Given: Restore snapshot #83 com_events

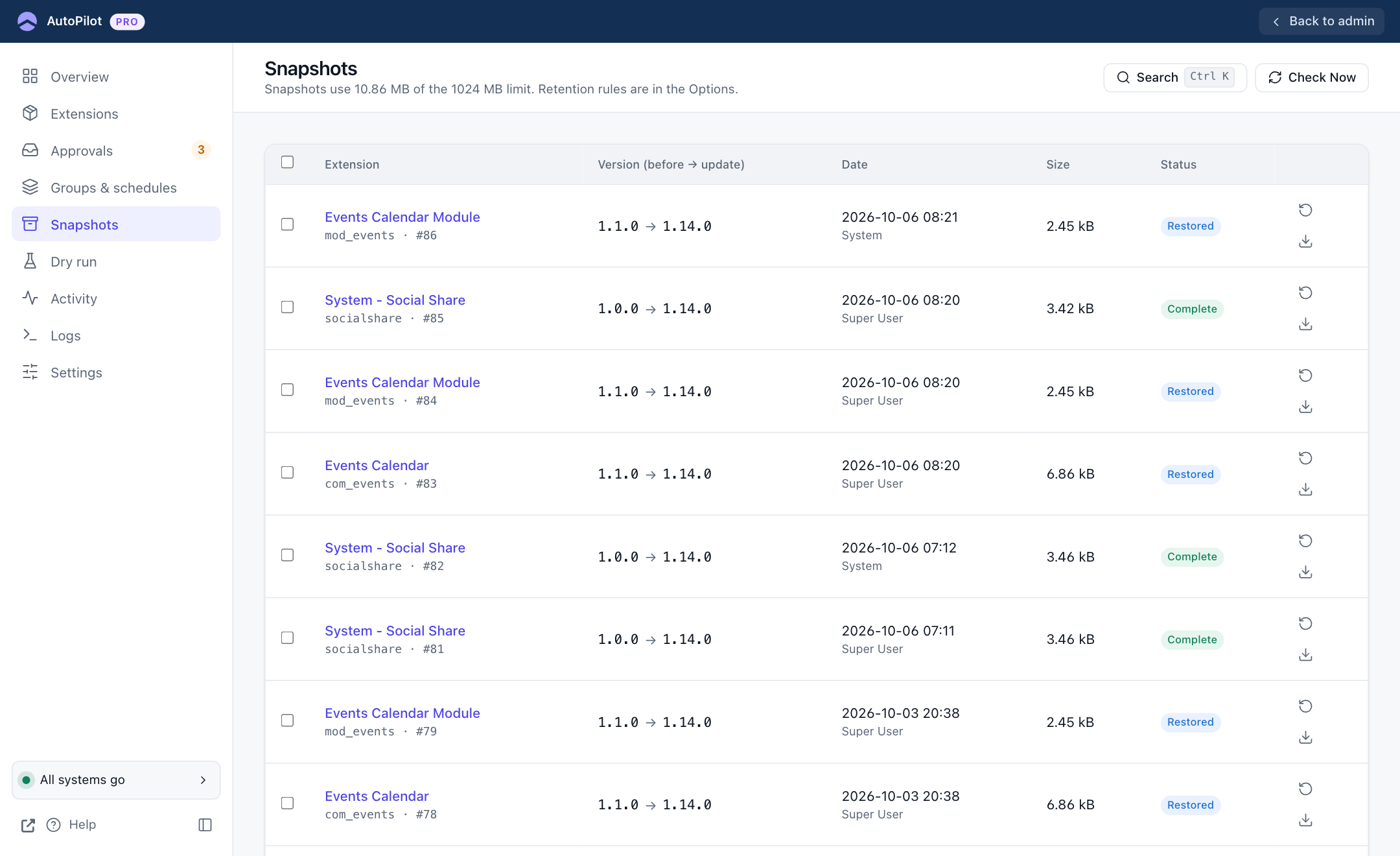Looking at the screenshot, I should point(1305,458).
